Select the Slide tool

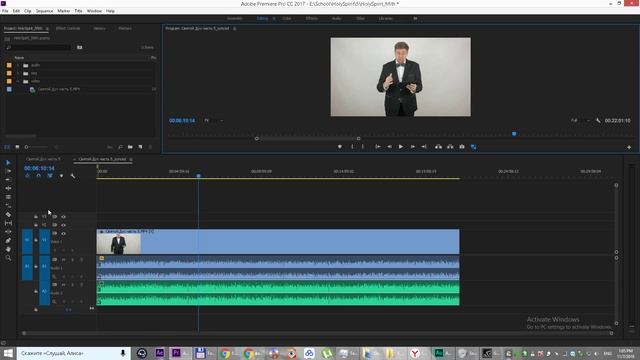tap(8, 231)
